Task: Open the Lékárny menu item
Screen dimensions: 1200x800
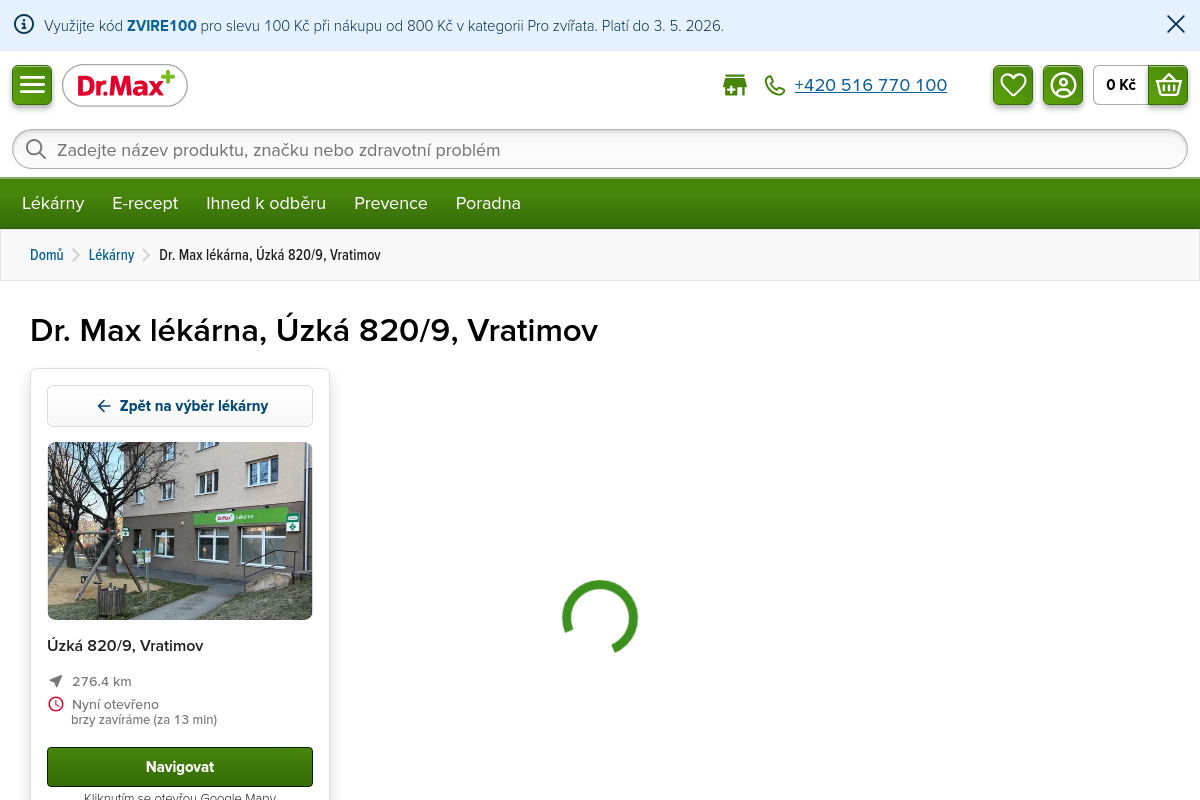Action: pos(53,203)
